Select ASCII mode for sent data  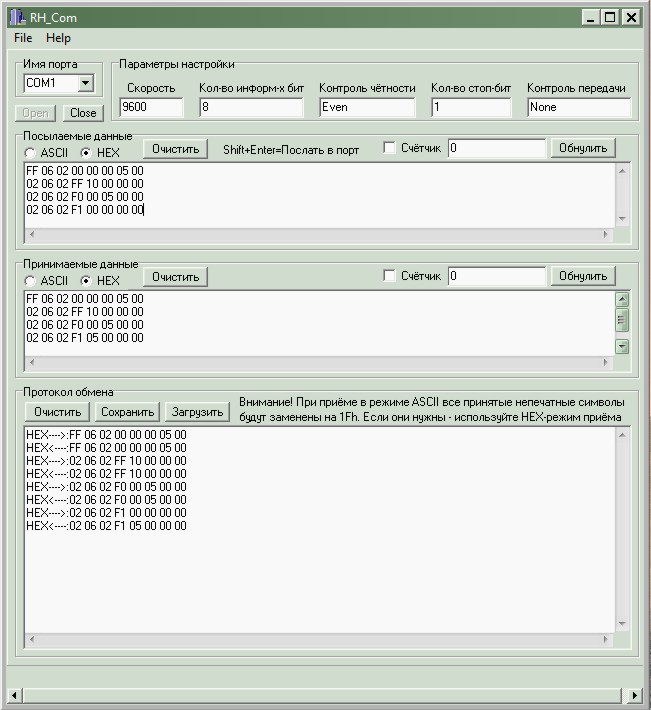click(x=30, y=153)
